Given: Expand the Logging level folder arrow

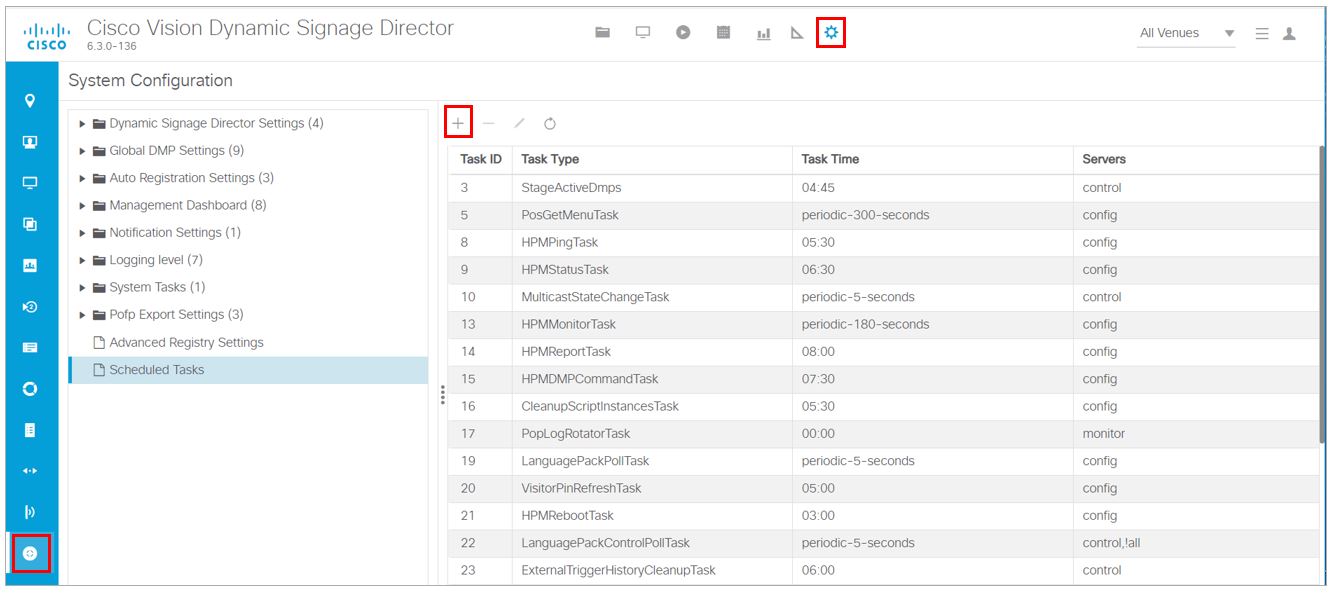Looking at the screenshot, I should (83, 260).
